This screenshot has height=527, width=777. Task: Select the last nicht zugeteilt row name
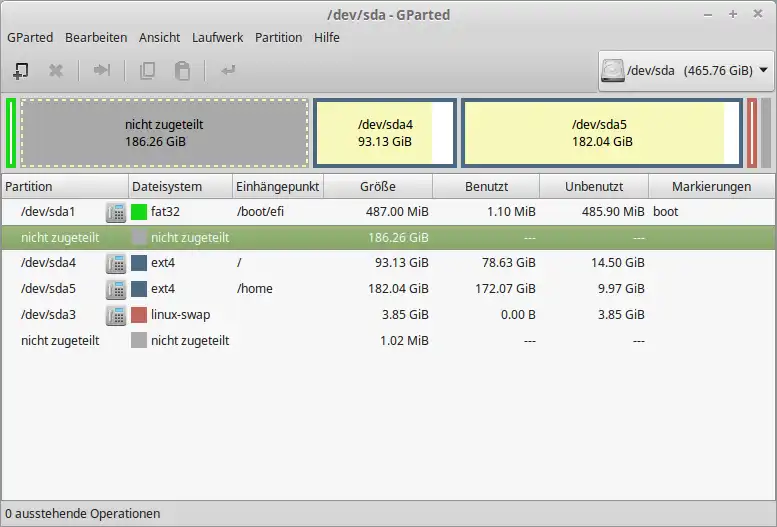click(x=60, y=341)
